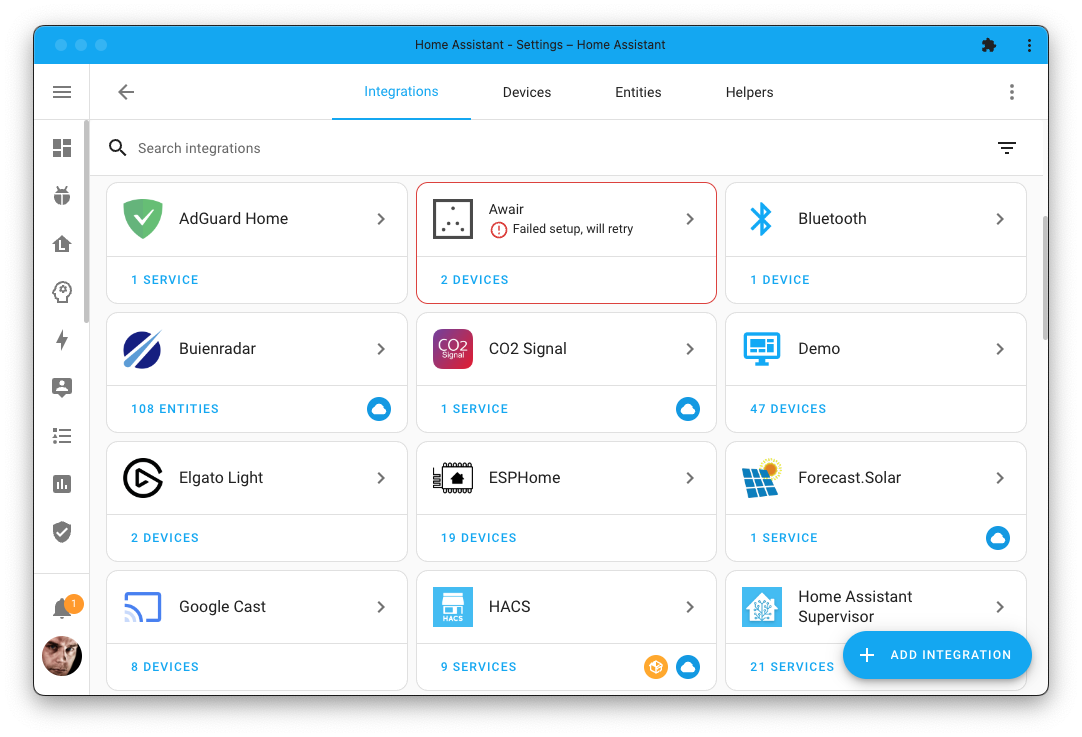Expand the AdGuard Home integration chevron

pyautogui.click(x=381, y=218)
